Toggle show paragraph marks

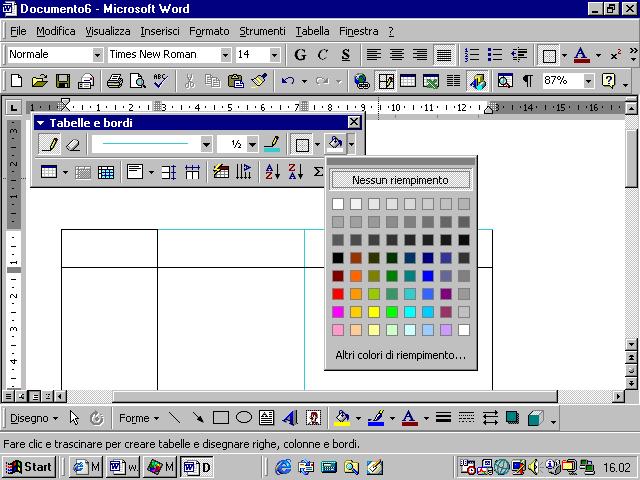pos(528,81)
